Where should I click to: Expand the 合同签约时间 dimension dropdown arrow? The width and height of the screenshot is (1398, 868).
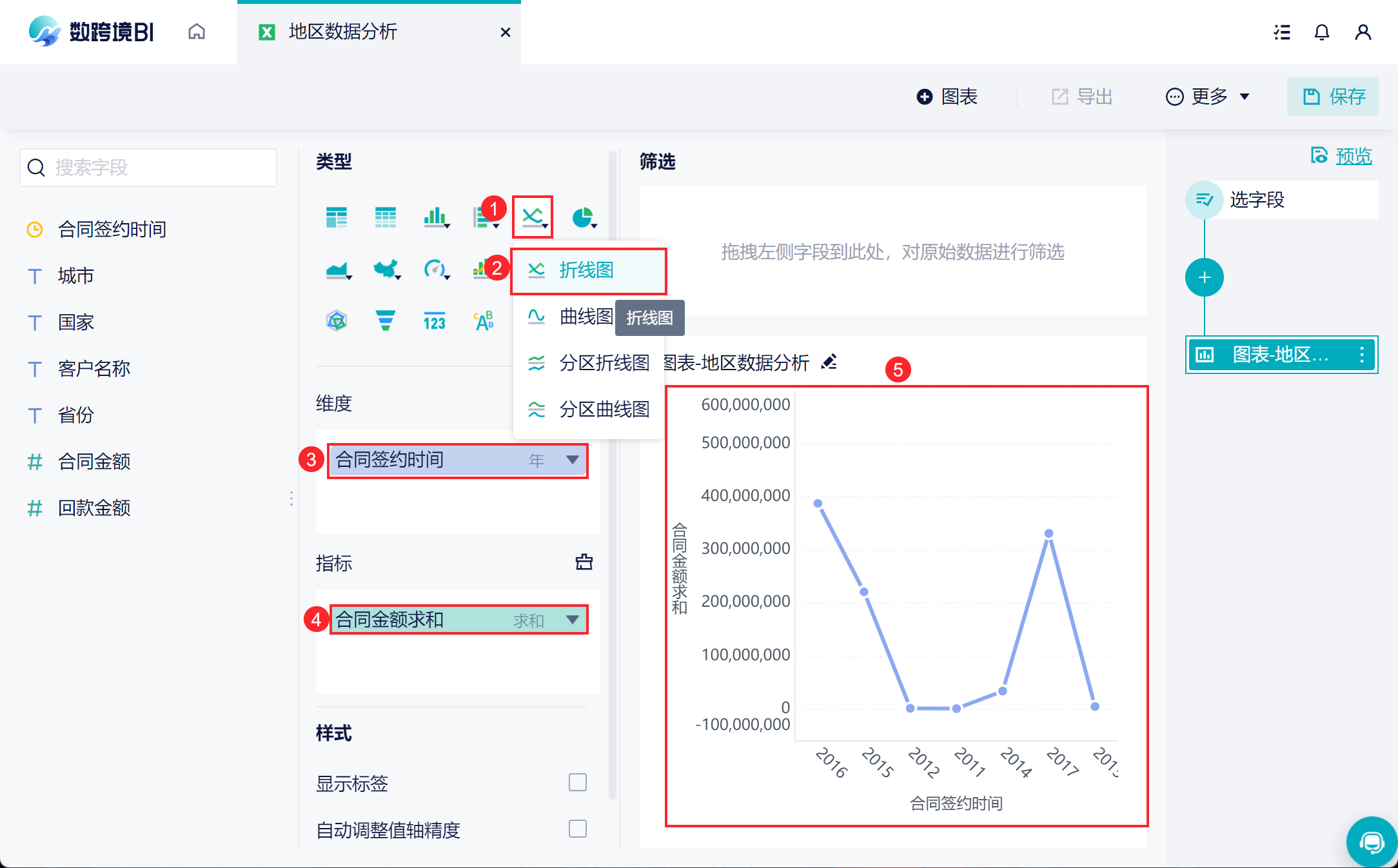coord(572,460)
